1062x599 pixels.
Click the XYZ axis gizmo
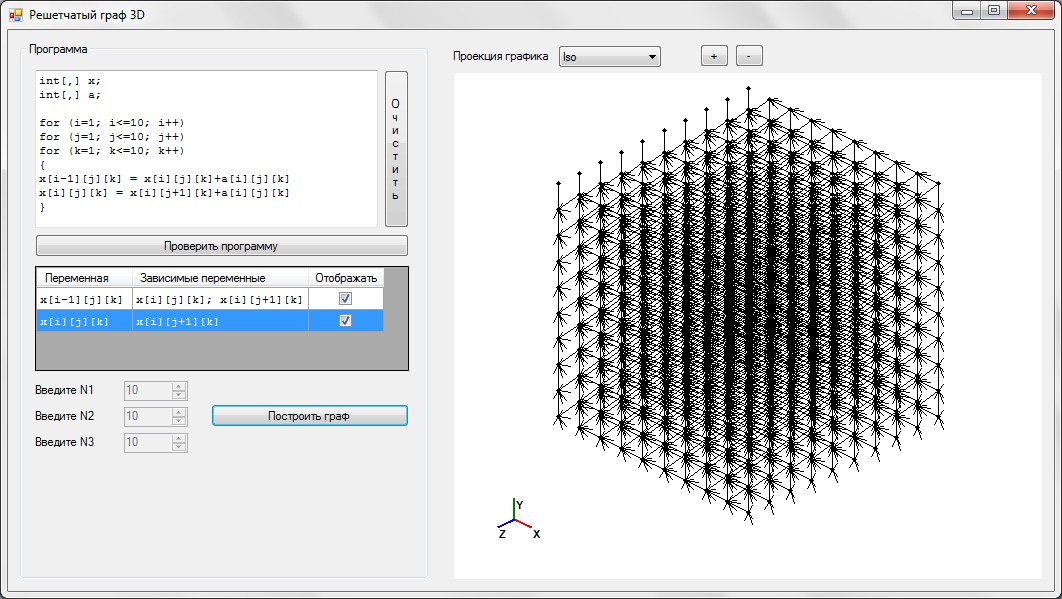point(516,520)
